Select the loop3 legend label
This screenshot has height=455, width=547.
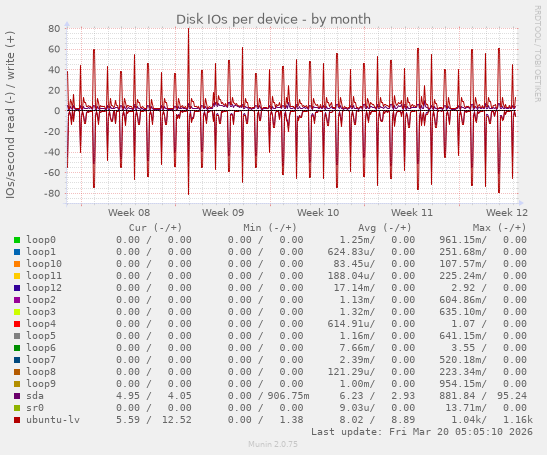41,312
